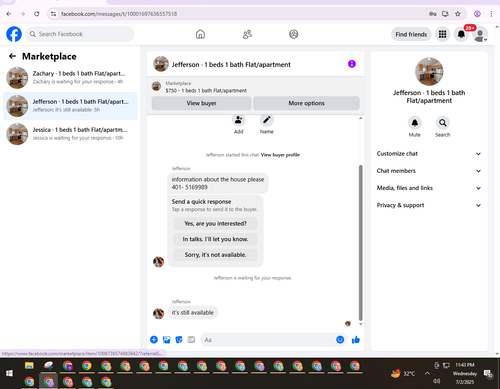The height and width of the screenshot is (389, 500).
Task: Go back with the Marketplace arrow
Action: [x=12, y=56]
